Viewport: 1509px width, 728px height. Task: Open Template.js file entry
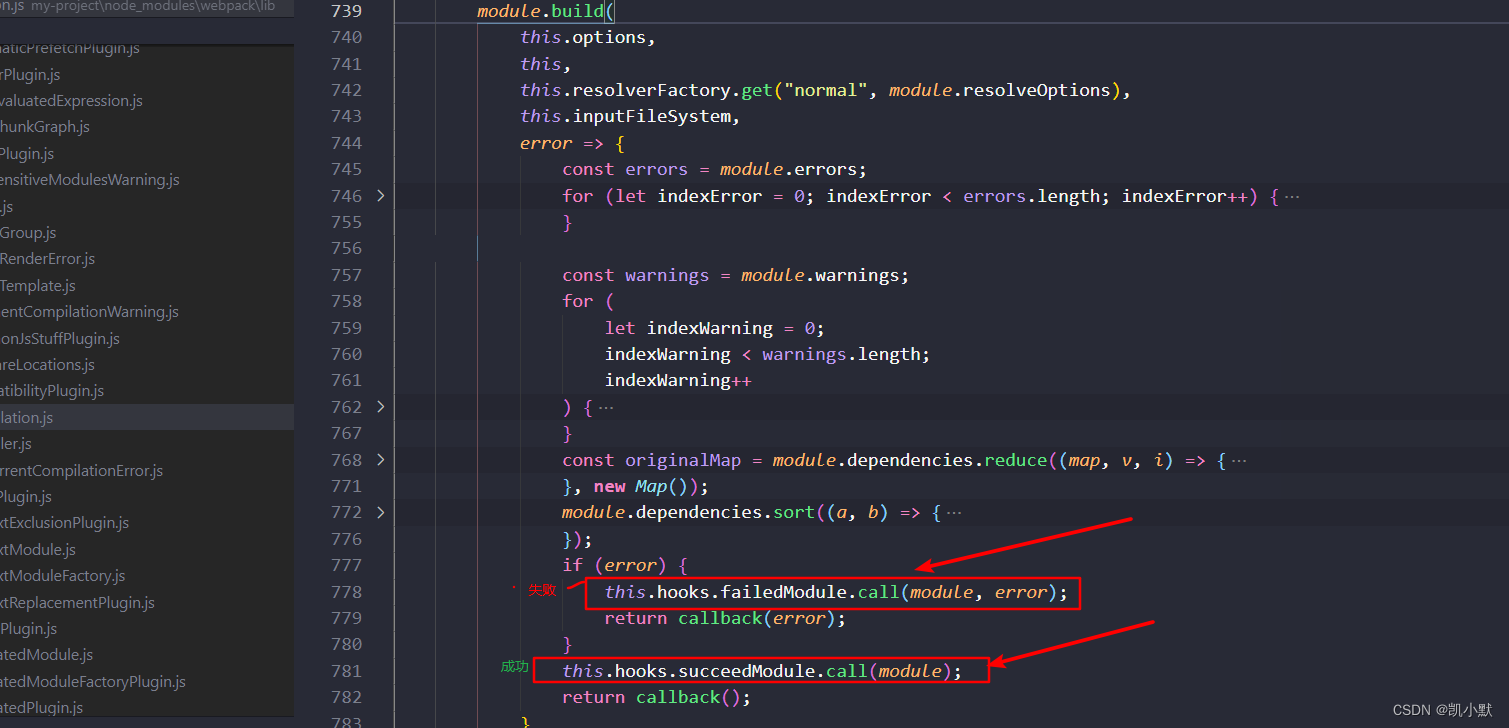pyautogui.click(x=38, y=286)
